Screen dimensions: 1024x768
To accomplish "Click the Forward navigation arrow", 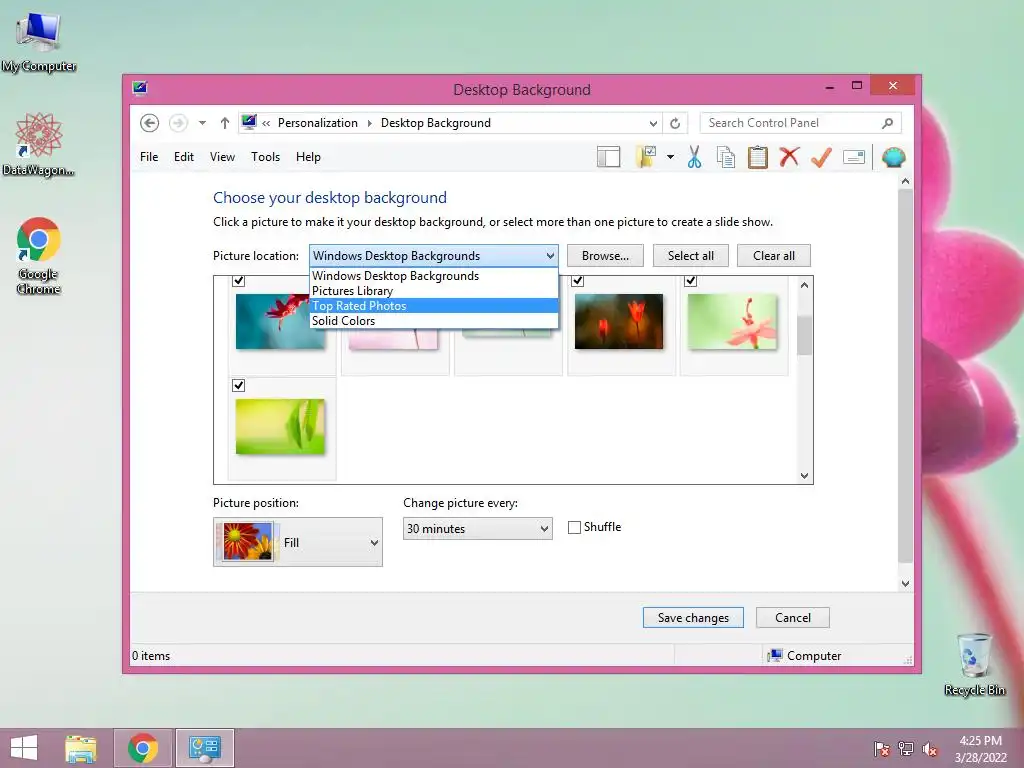I will [x=178, y=123].
